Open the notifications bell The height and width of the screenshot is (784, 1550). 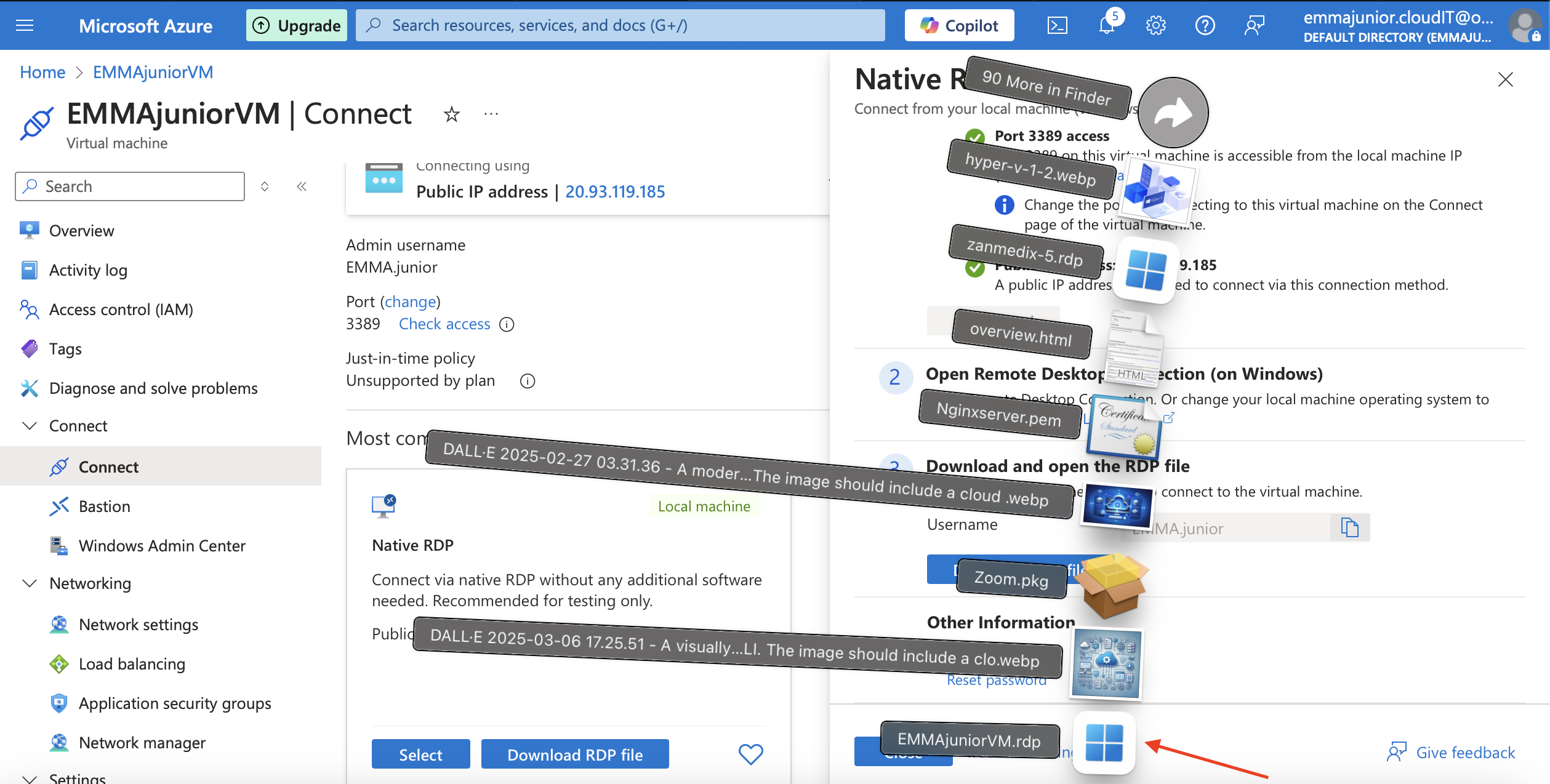point(1107,25)
